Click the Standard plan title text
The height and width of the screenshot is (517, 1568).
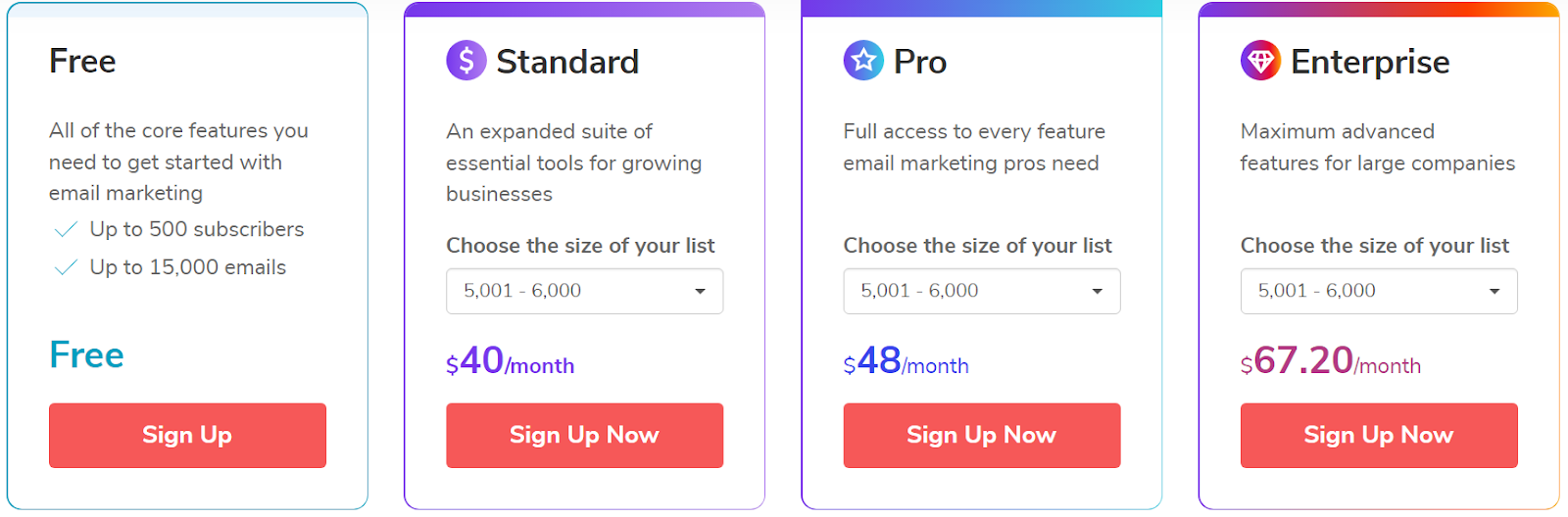point(567,62)
